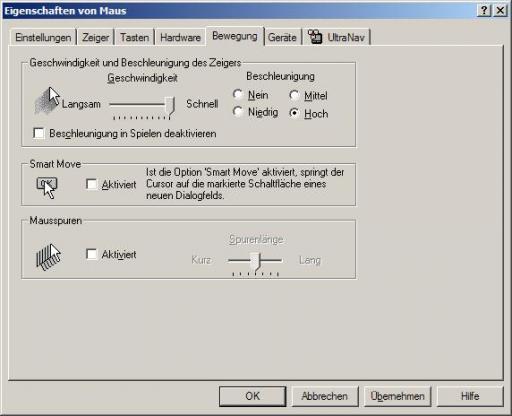The height and width of the screenshot is (416, 512).
Task: Click the Hilfe button
Action: (x=470, y=396)
